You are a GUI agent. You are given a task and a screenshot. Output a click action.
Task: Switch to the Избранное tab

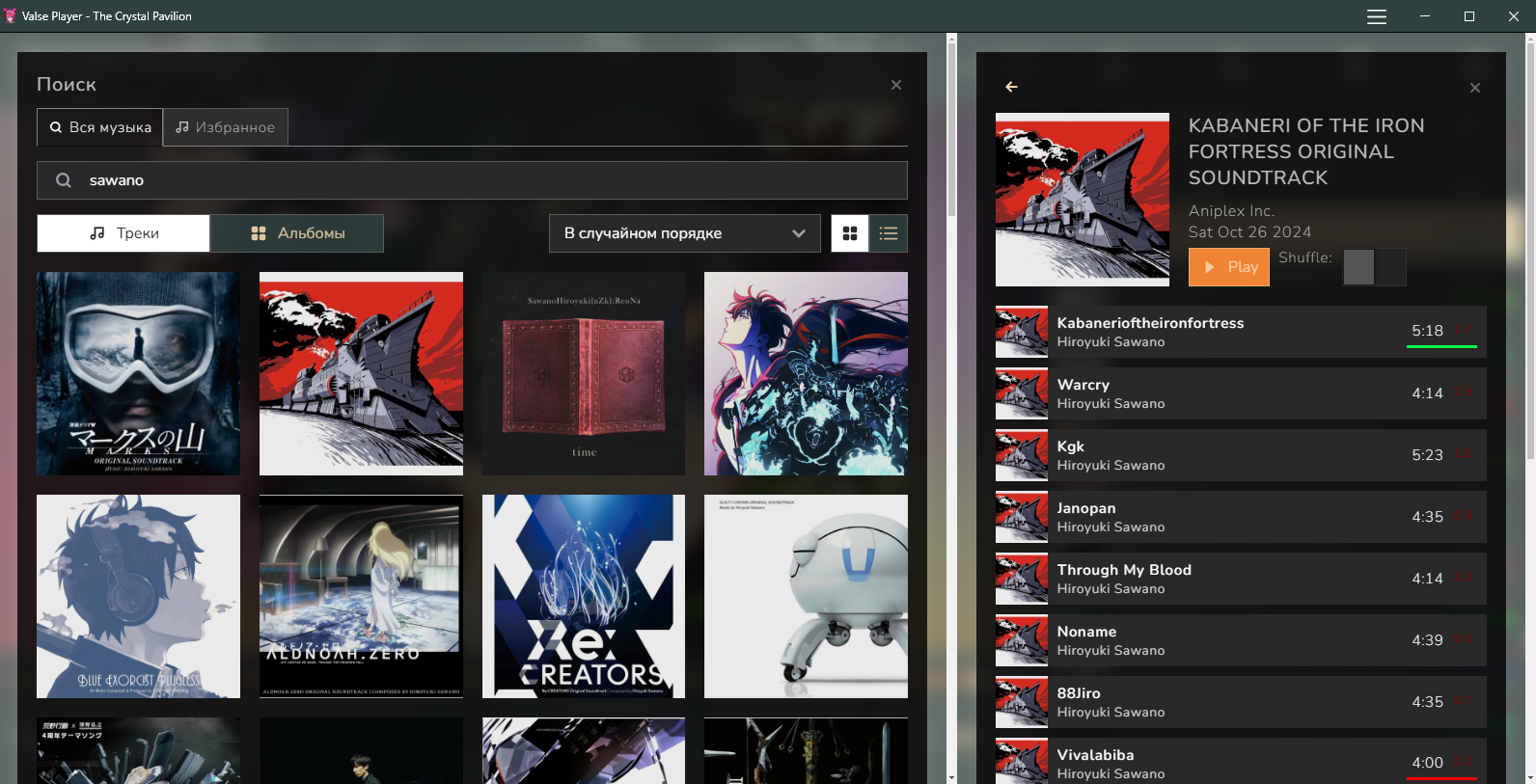226,127
